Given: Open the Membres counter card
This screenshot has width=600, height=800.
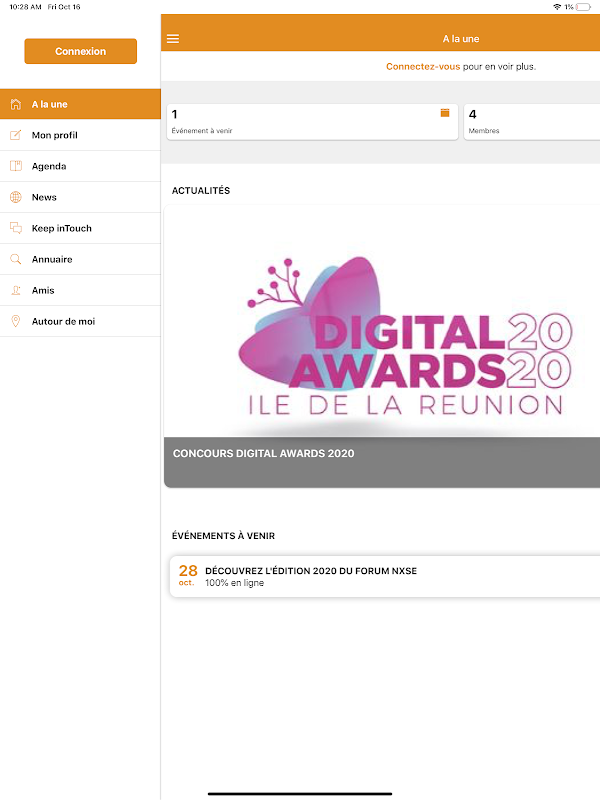Looking at the screenshot, I should click(x=532, y=122).
